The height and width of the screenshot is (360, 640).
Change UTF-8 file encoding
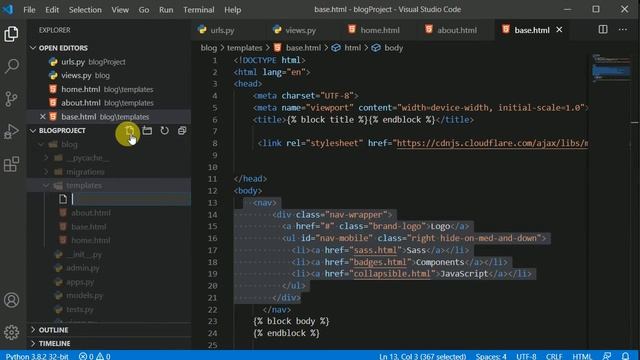[x=527, y=356]
